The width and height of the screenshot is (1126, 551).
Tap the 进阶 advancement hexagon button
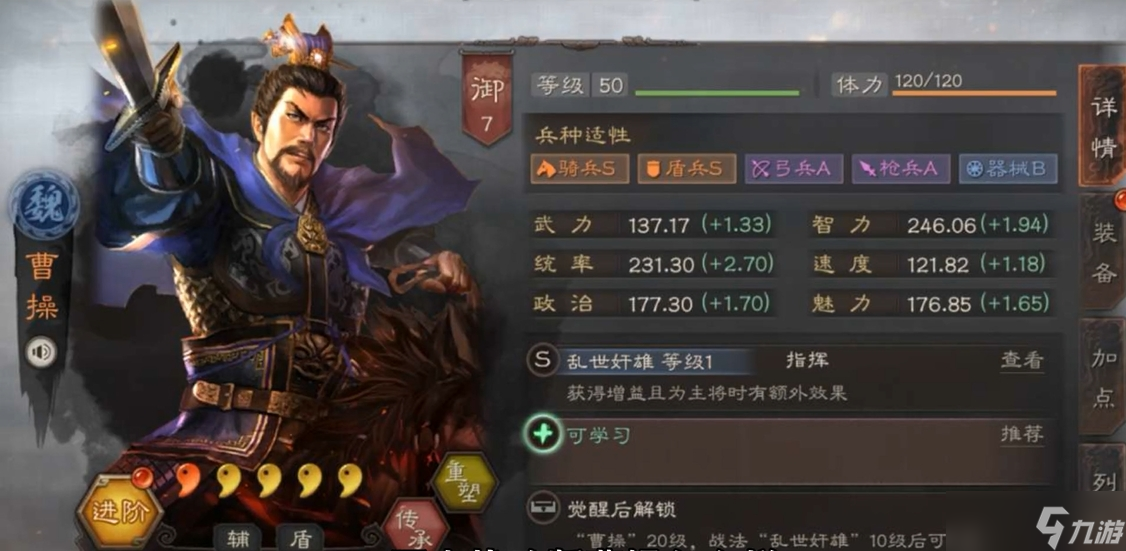tap(120, 511)
